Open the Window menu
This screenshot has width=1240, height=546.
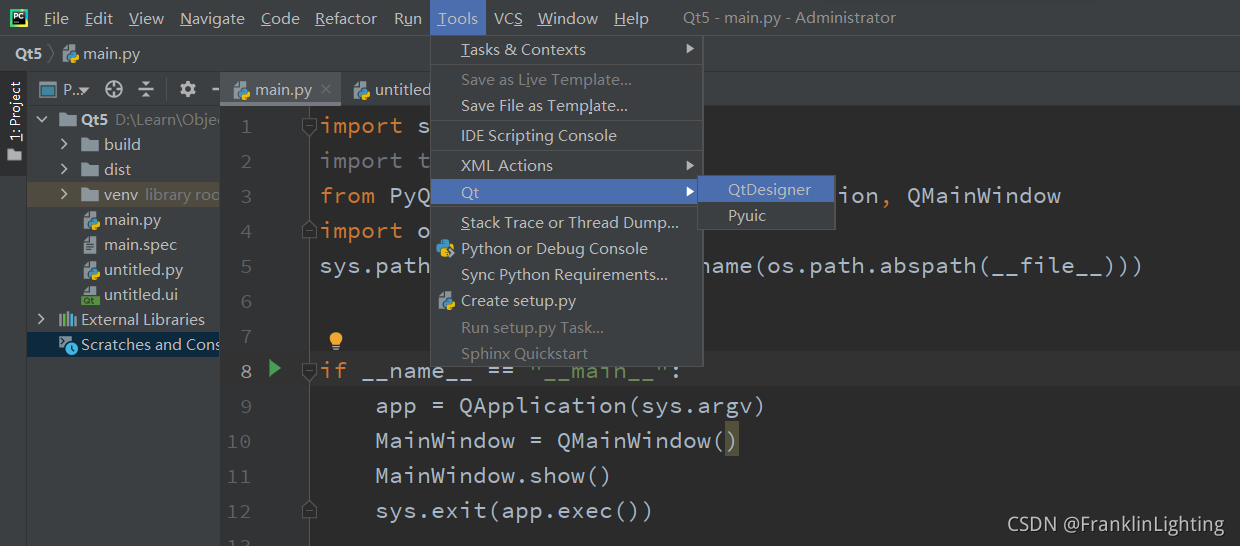tap(568, 18)
